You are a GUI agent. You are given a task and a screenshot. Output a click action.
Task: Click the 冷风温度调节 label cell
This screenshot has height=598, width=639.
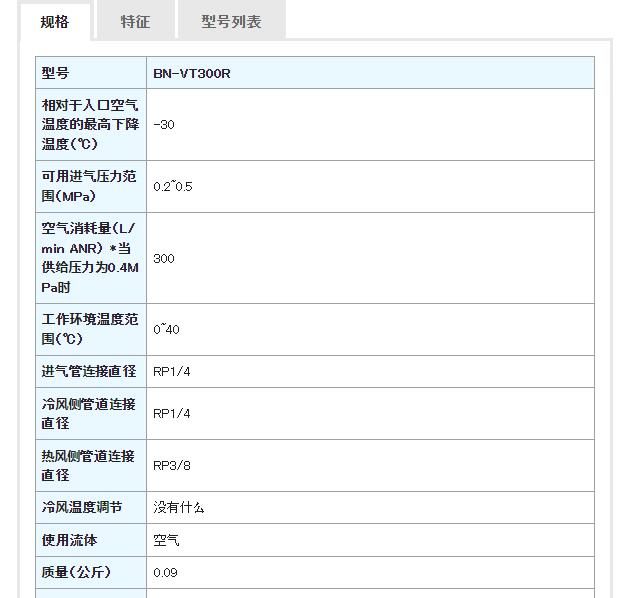pos(91,508)
